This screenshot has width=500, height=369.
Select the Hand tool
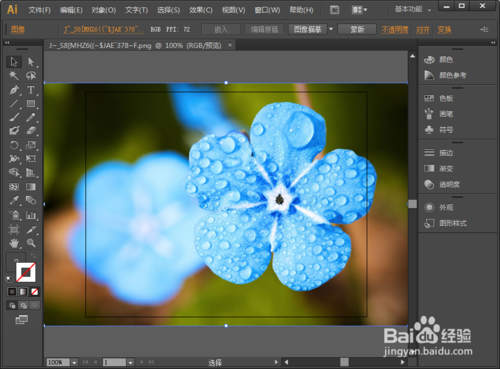[14, 243]
